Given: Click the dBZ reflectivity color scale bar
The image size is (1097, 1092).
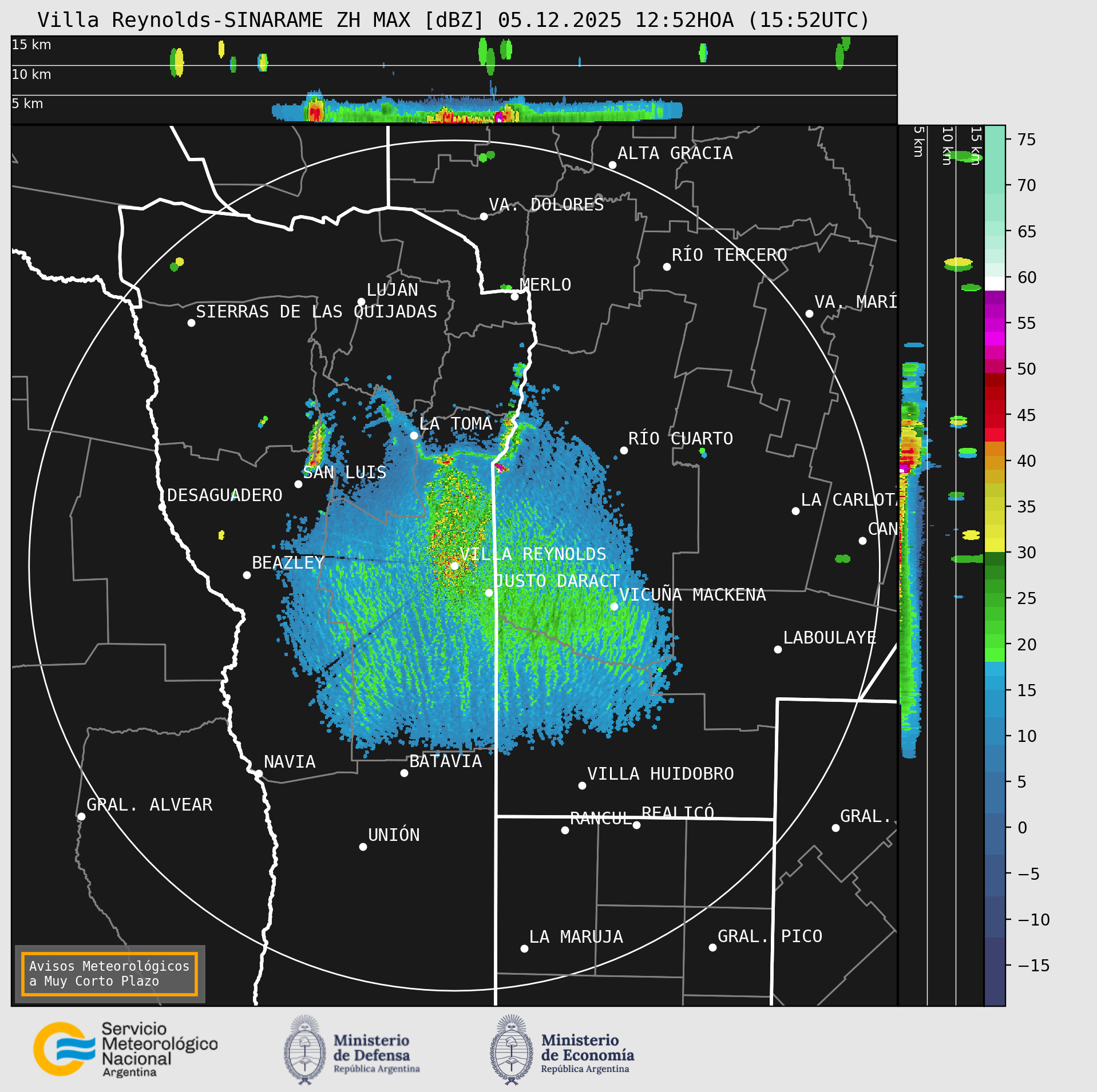Looking at the screenshot, I should pos(995,565).
